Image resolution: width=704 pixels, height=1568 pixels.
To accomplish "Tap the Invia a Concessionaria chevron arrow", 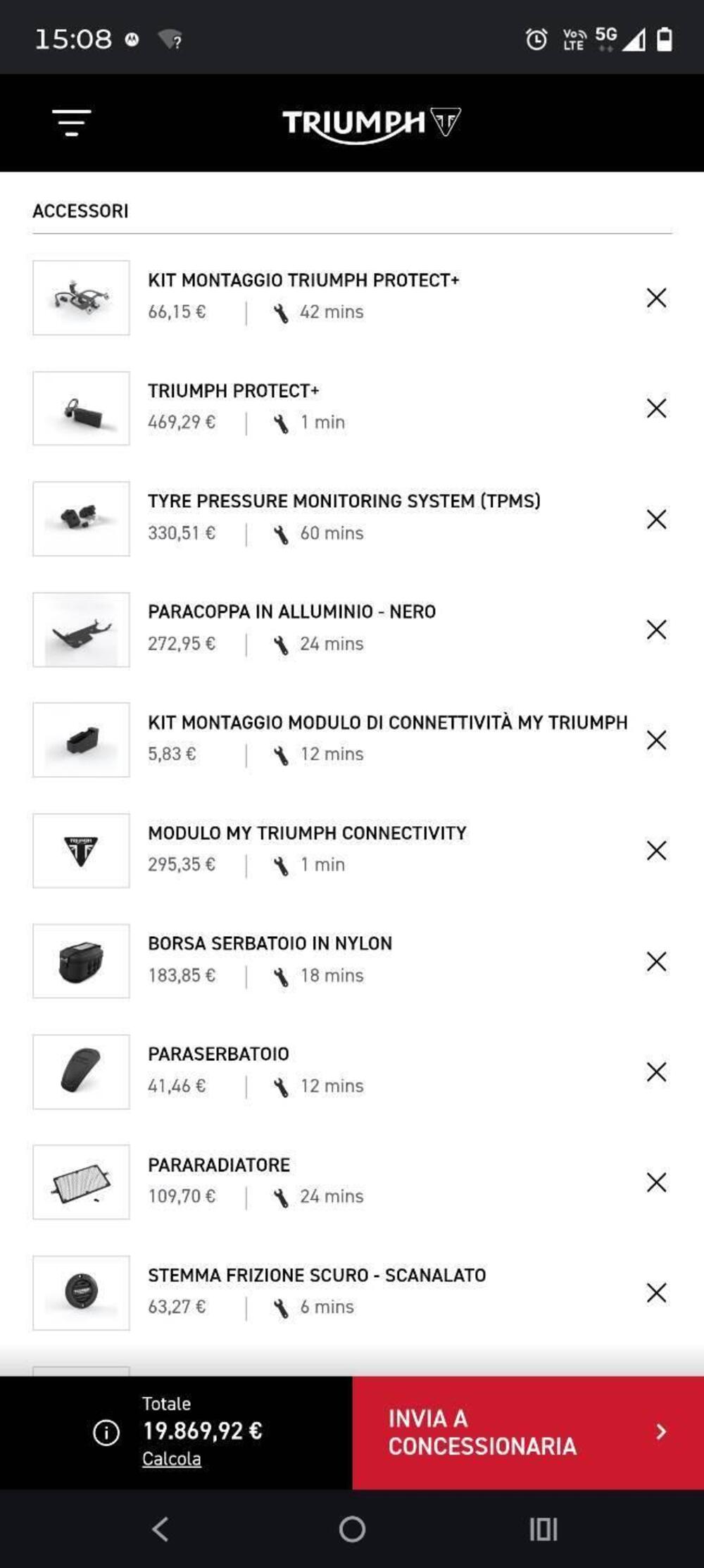I will (660, 1432).
